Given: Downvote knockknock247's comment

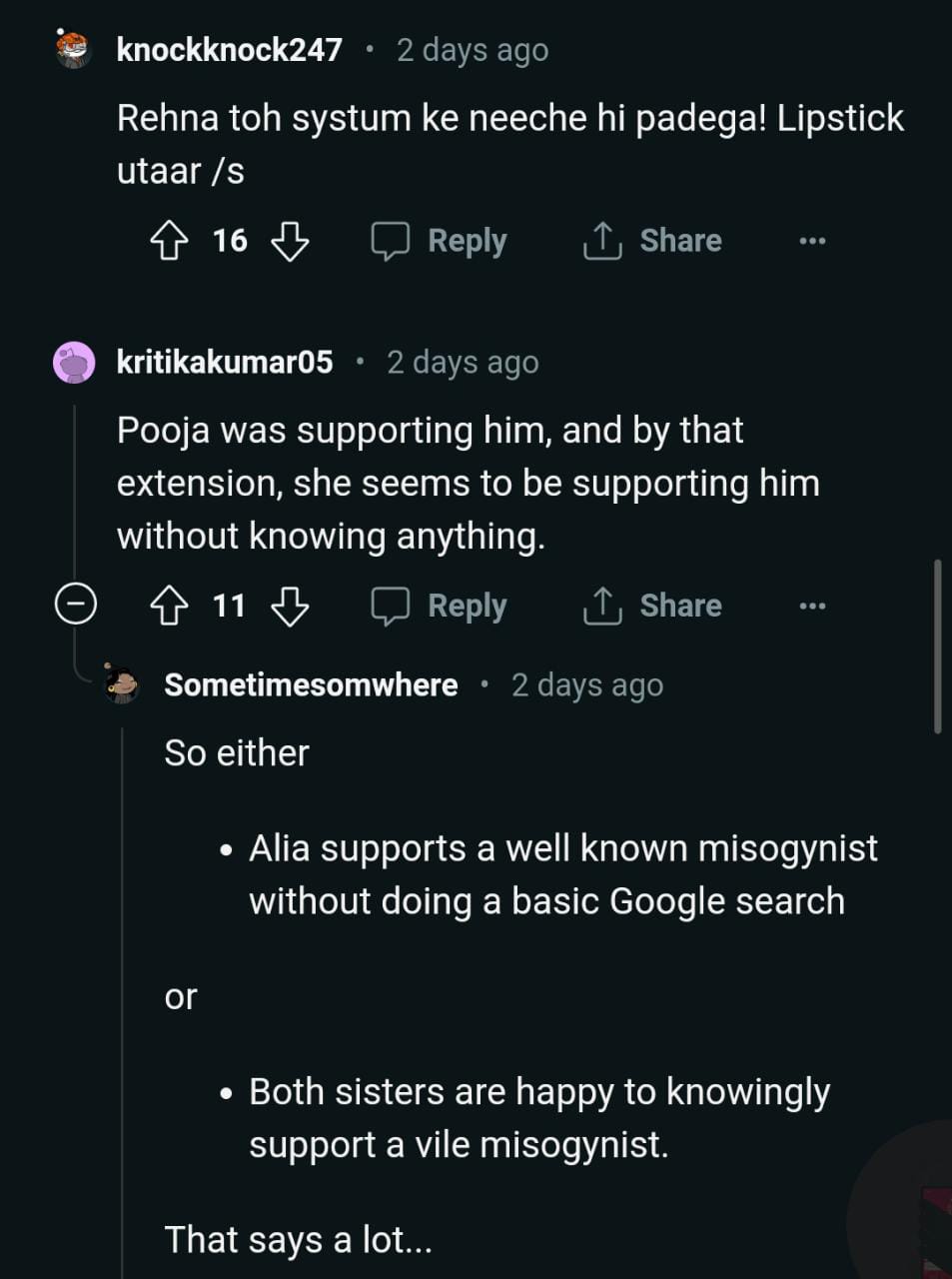Looking at the screenshot, I should [290, 241].
